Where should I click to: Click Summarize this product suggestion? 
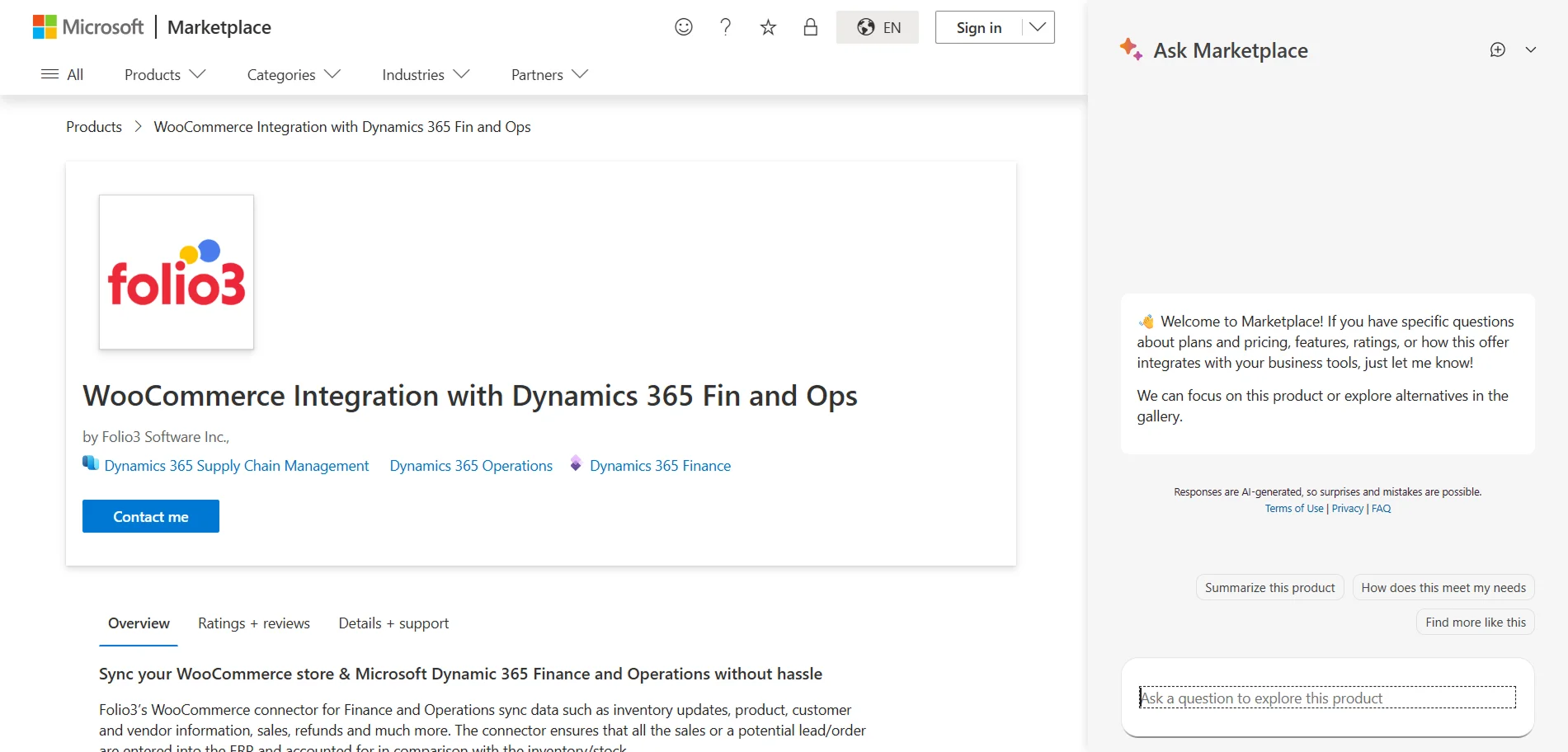(x=1269, y=587)
